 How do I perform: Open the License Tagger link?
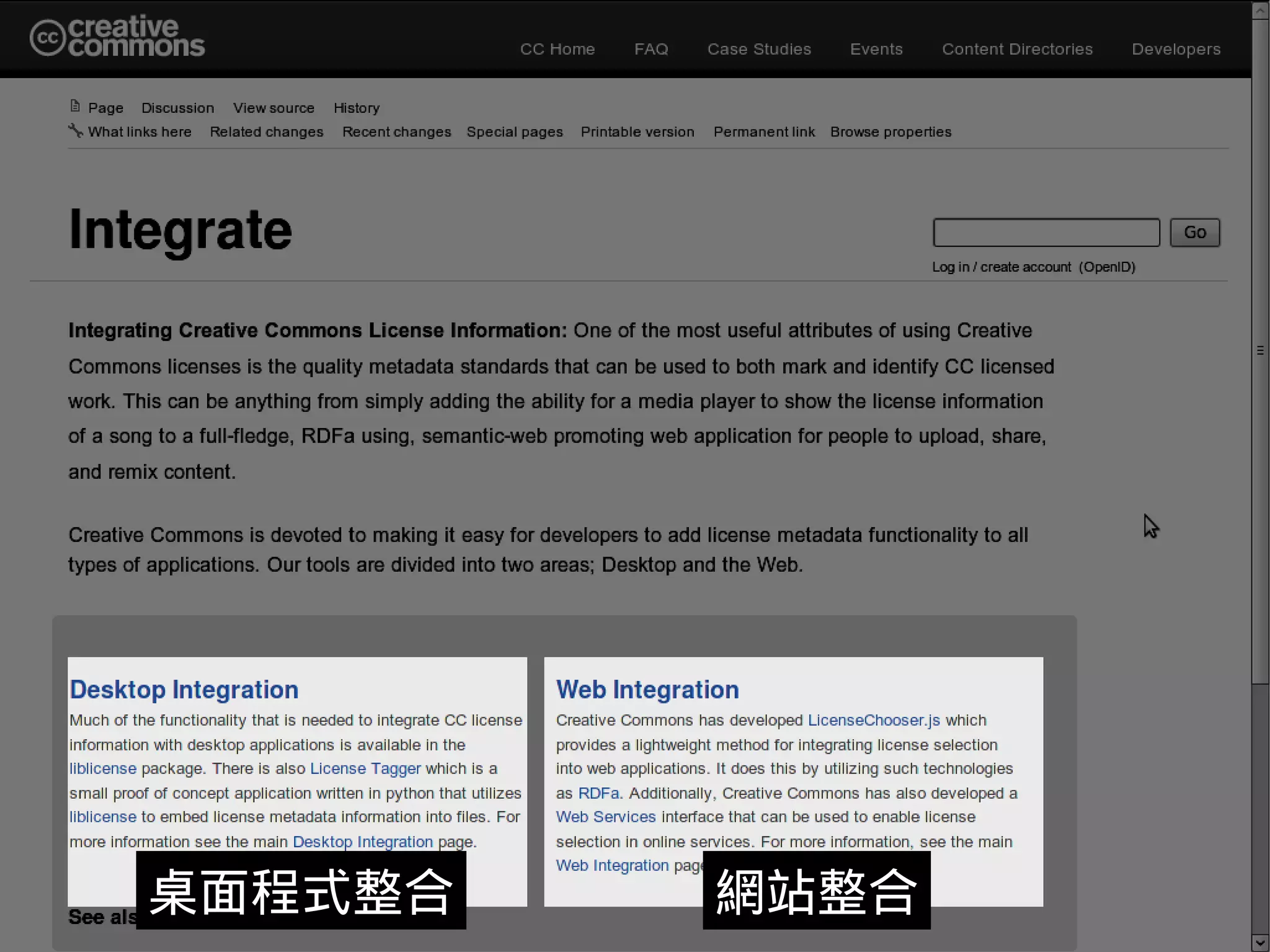click(365, 768)
